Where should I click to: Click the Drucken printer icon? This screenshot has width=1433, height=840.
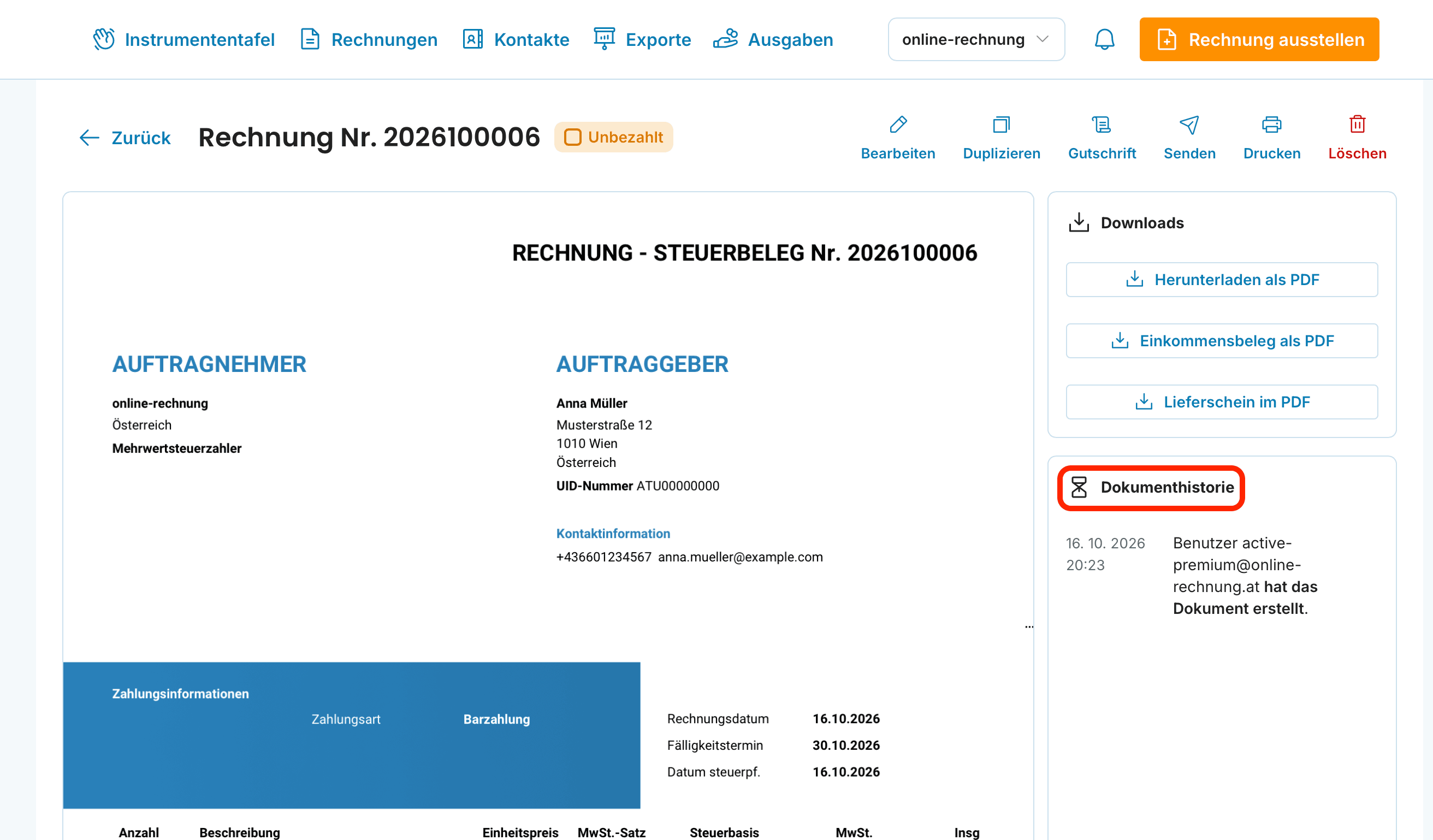(x=1271, y=124)
